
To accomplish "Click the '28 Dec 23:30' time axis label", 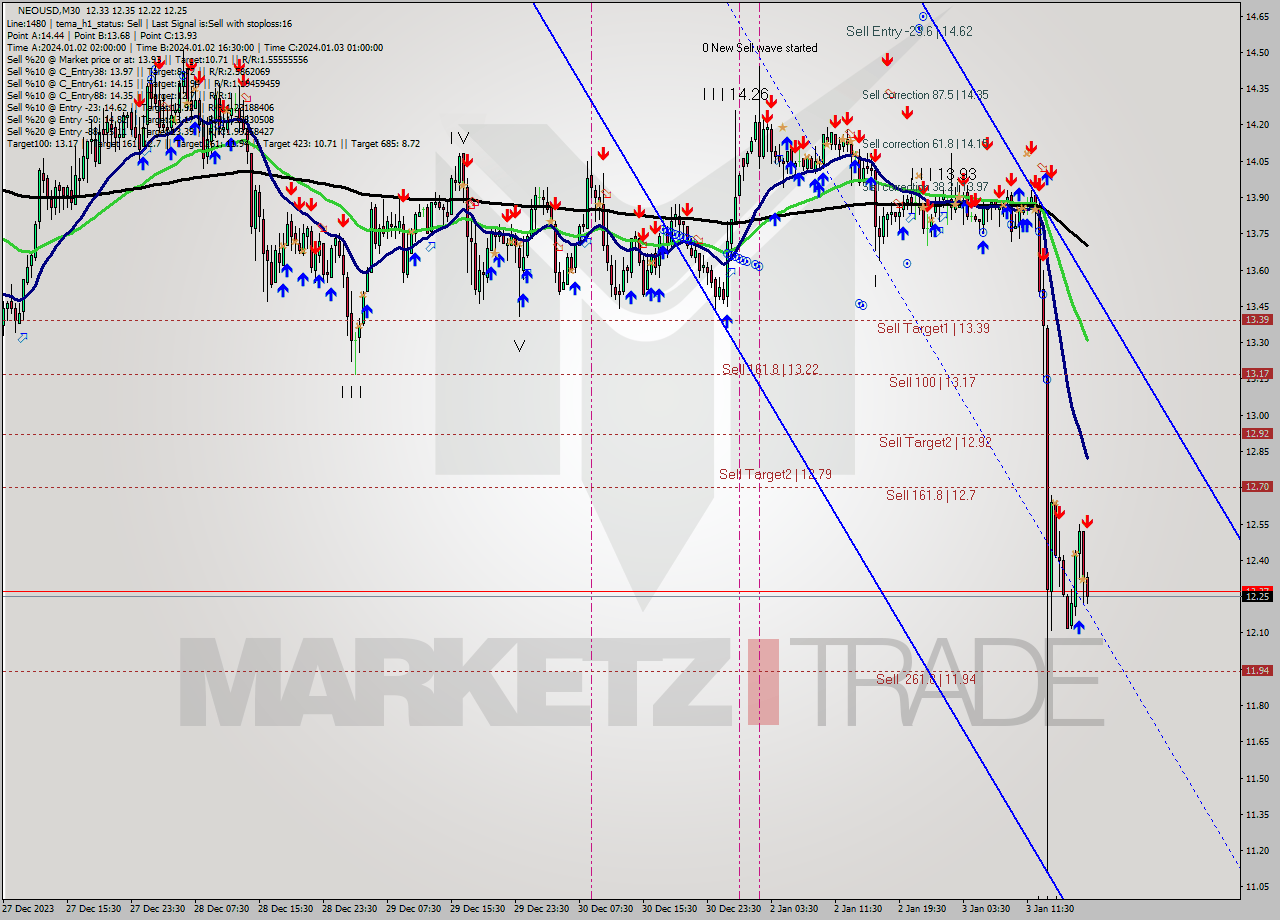I will click(351, 909).
